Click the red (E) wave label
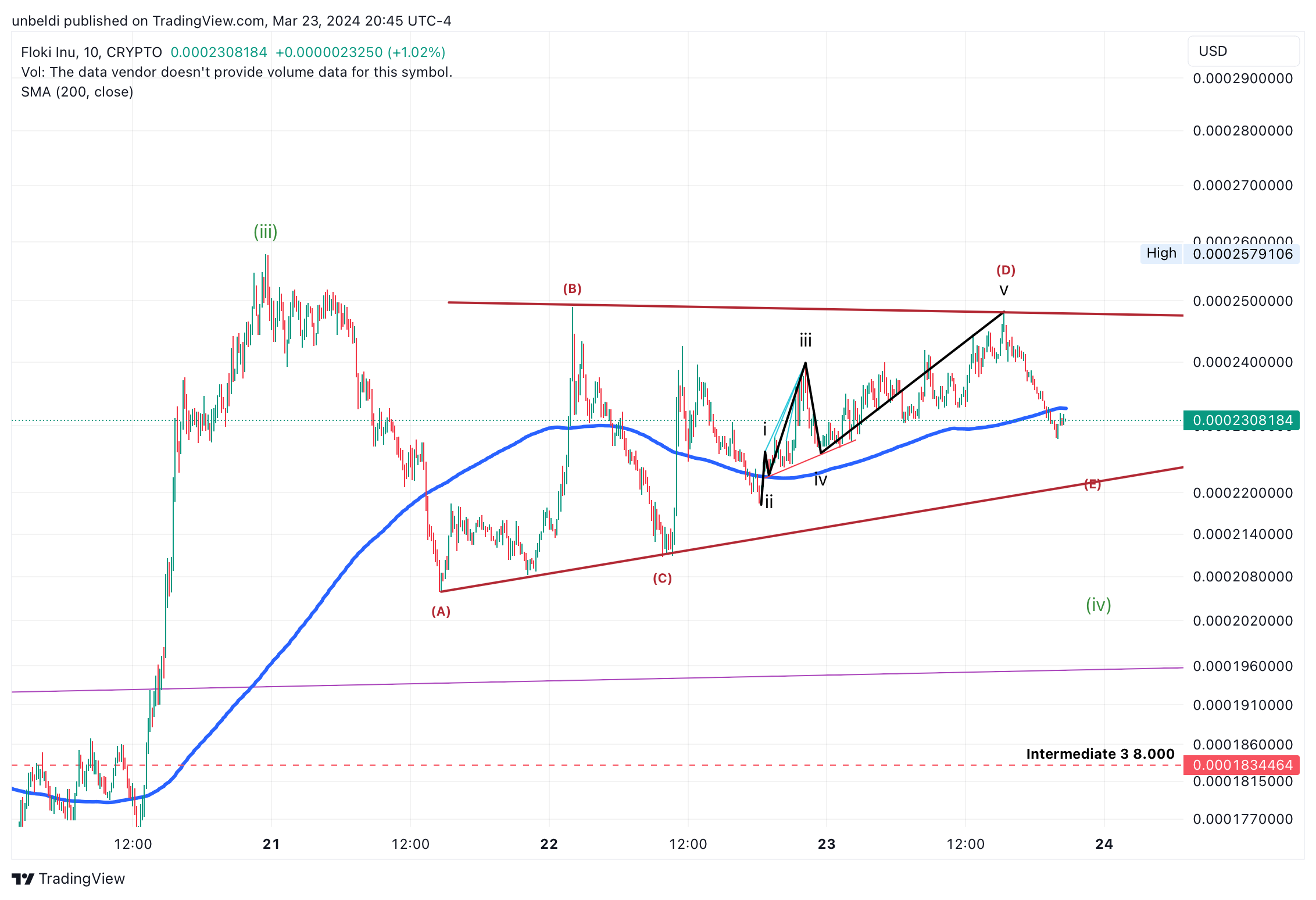 1092,484
